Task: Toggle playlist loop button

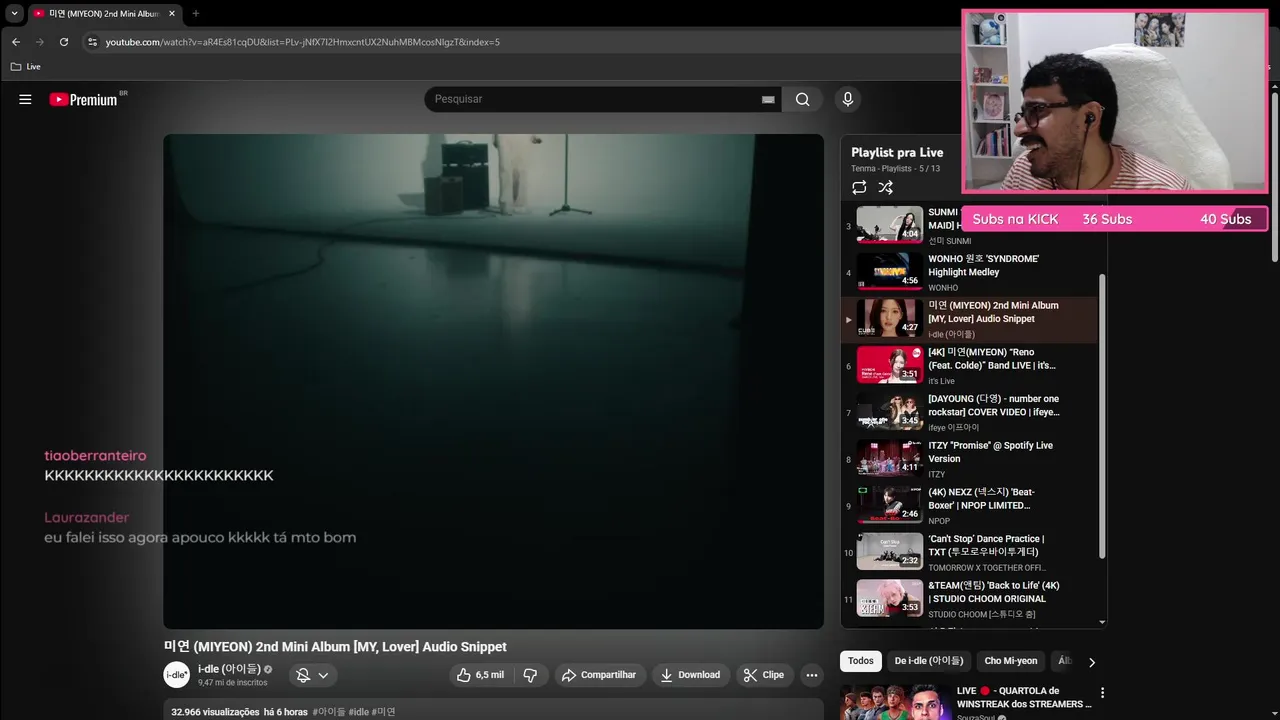Action: click(x=859, y=187)
